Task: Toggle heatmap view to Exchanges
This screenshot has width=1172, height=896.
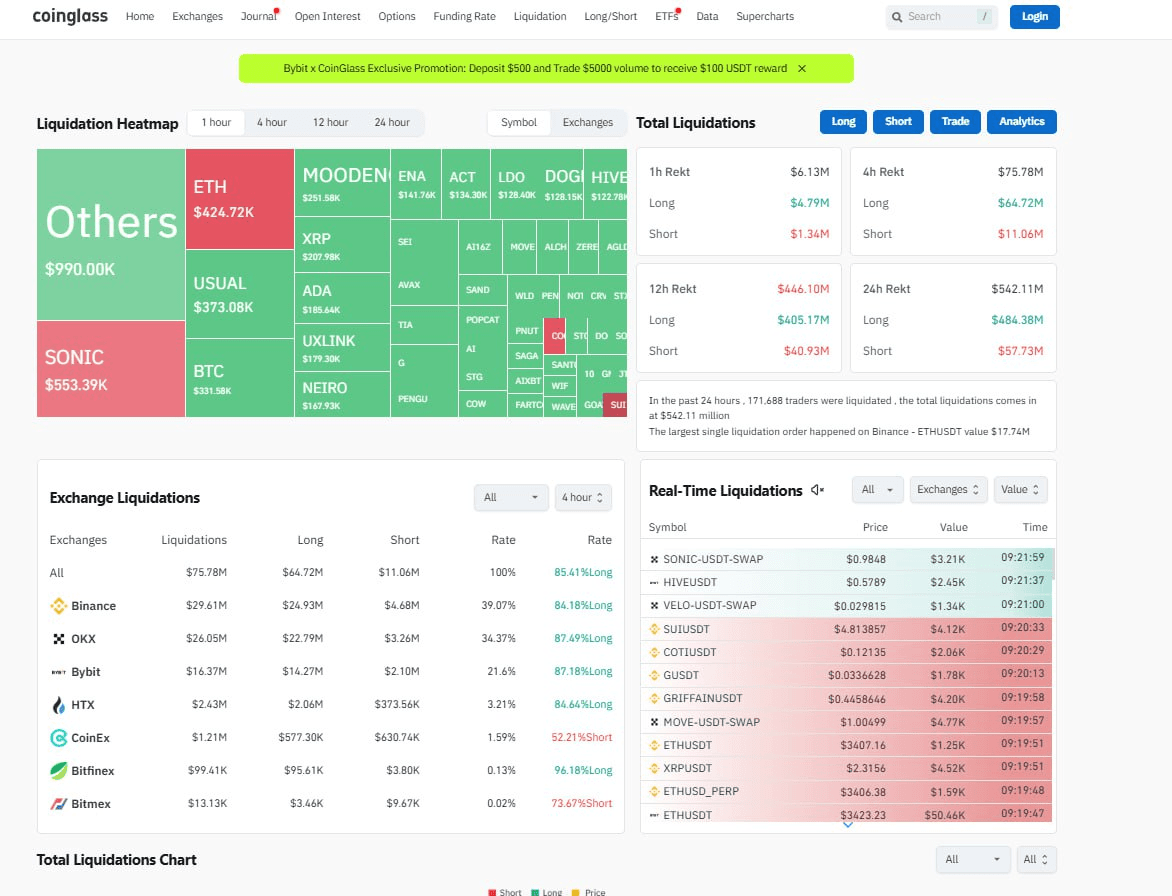Action: [x=587, y=123]
